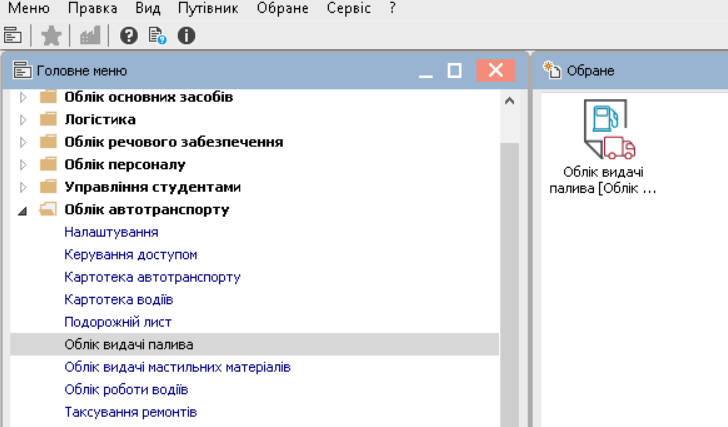Open the Вид menu
This screenshot has width=728, height=427.
(x=148, y=8)
